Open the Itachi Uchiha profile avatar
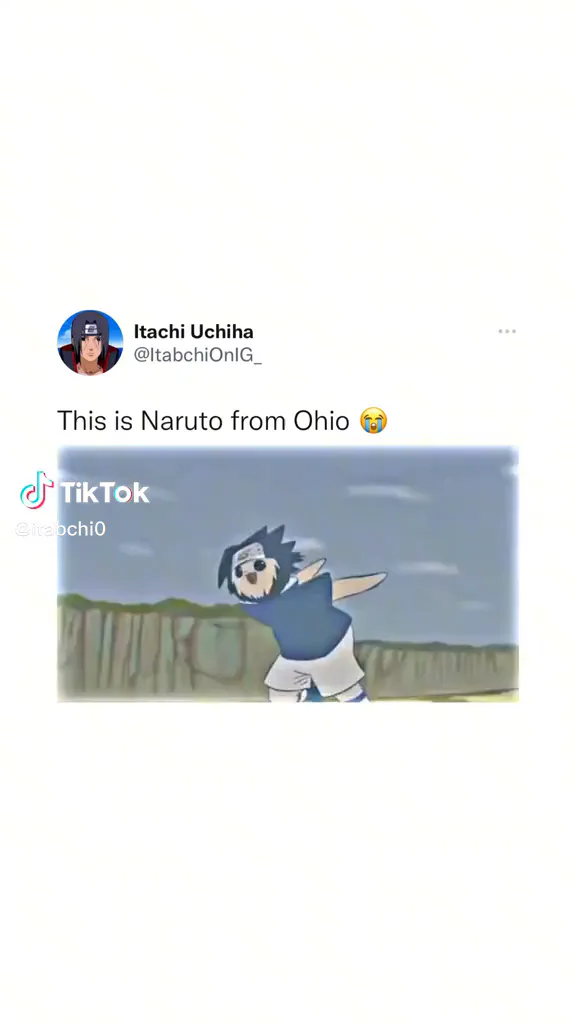Screen dimensions: 576x1024 pyautogui.click(x=90, y=342)
